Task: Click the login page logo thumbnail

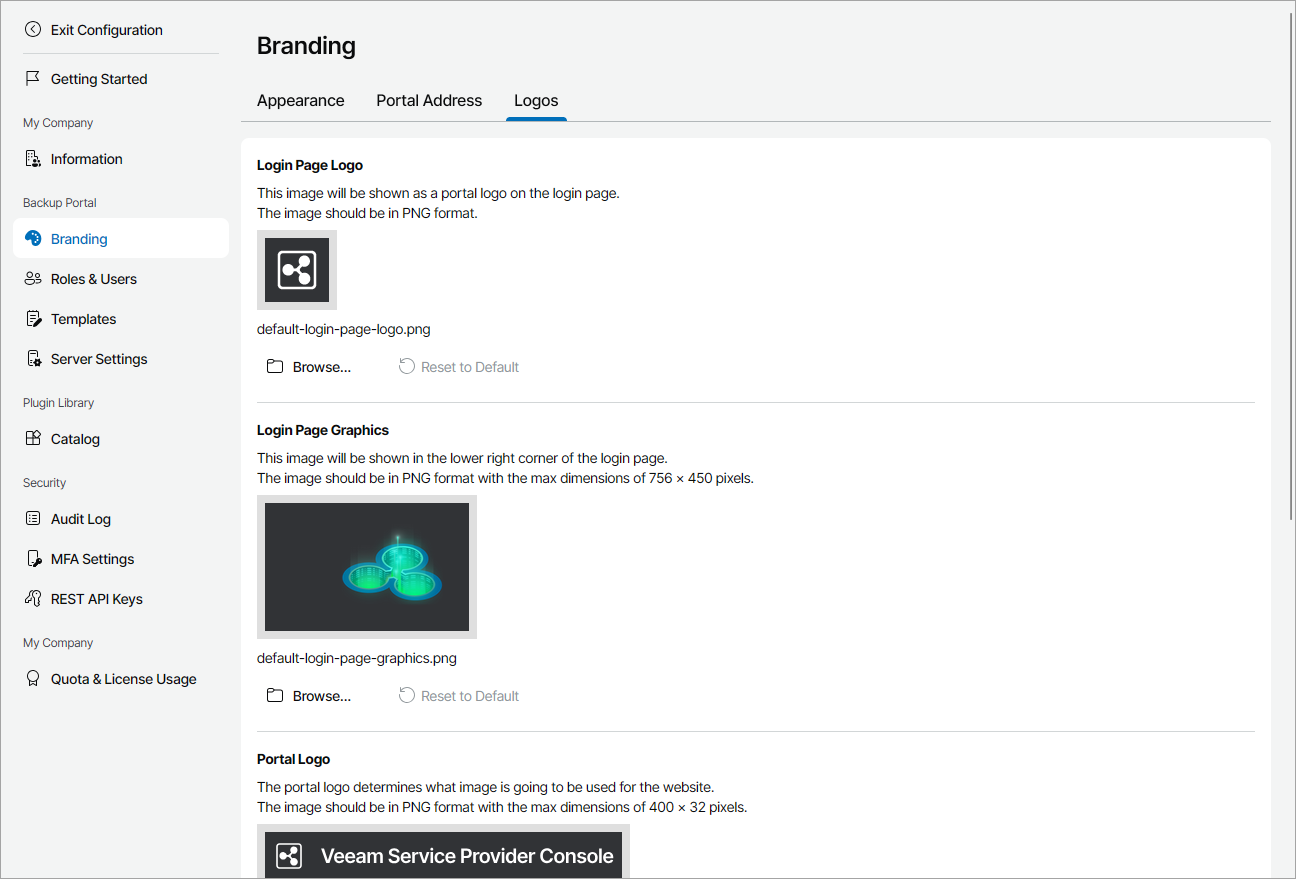Action: click(297, 270)
